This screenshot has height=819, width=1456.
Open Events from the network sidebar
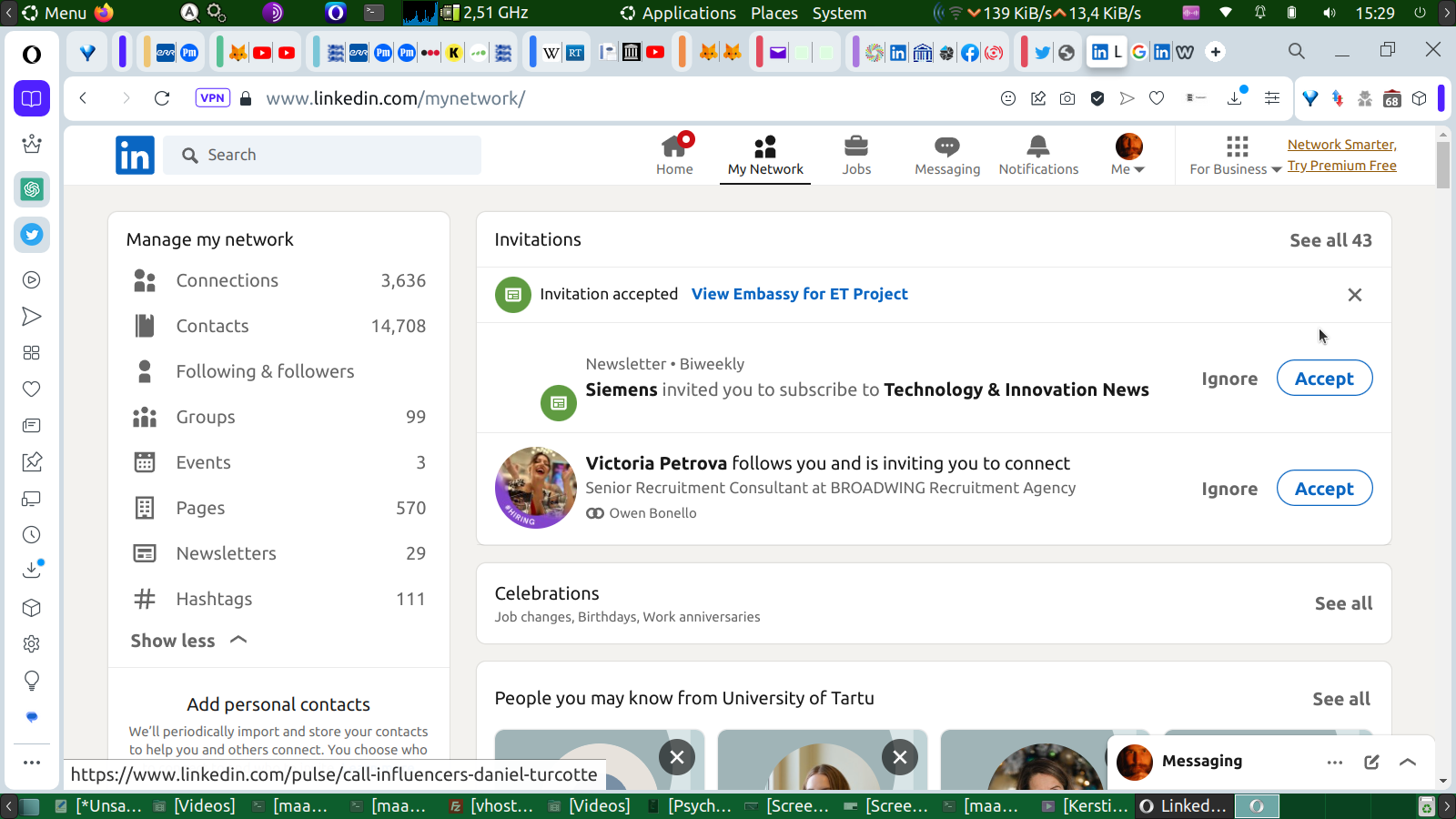(x=278, y=462)
